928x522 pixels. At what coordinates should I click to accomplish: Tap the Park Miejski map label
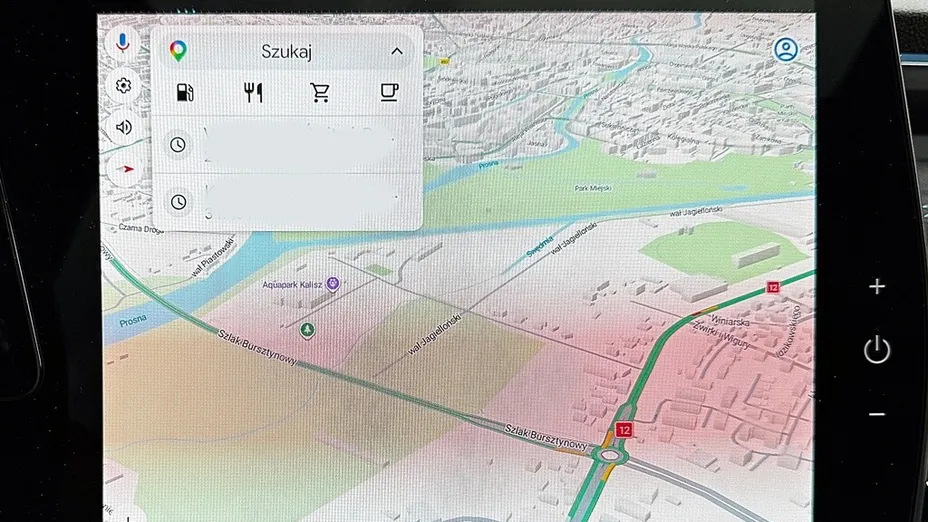[x=593, y=188]
